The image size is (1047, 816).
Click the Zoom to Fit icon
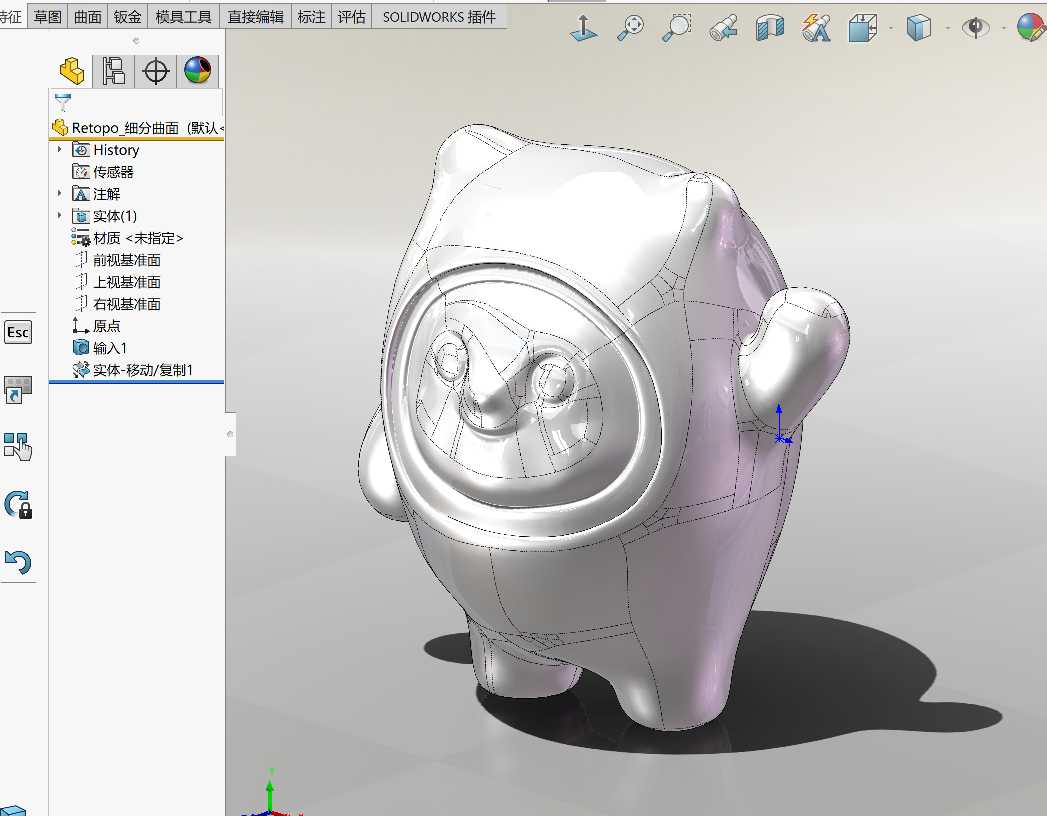630,28
